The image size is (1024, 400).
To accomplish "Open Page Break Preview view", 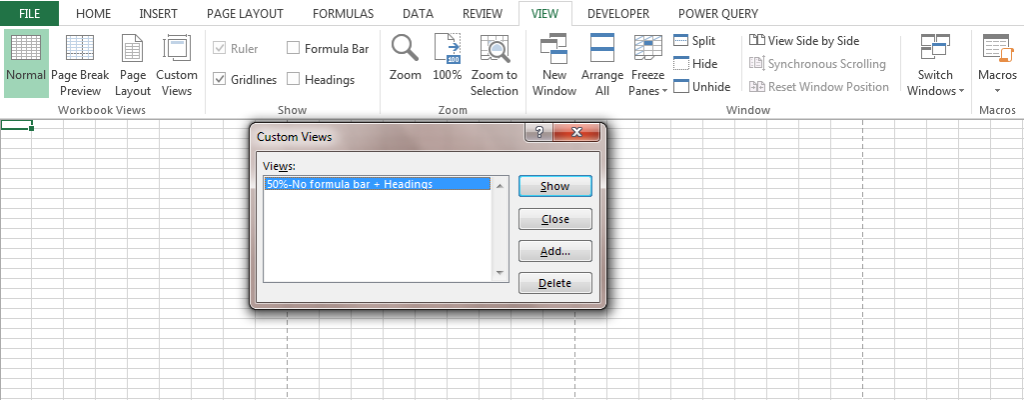I will point(80,63).
